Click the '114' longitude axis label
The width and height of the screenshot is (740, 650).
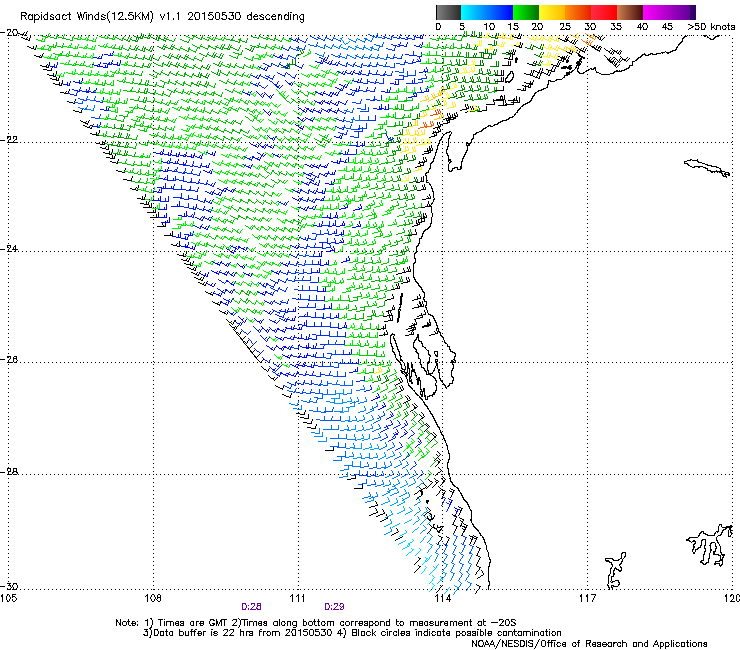click(442, 599)
